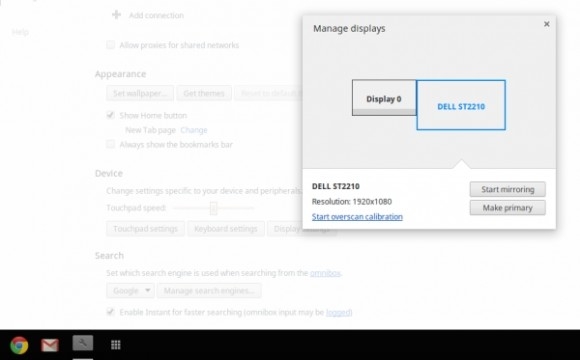Toggle Allow proxies for shared networks
Viewport: 580px width, 360px height.
click(x=110, y=45)
